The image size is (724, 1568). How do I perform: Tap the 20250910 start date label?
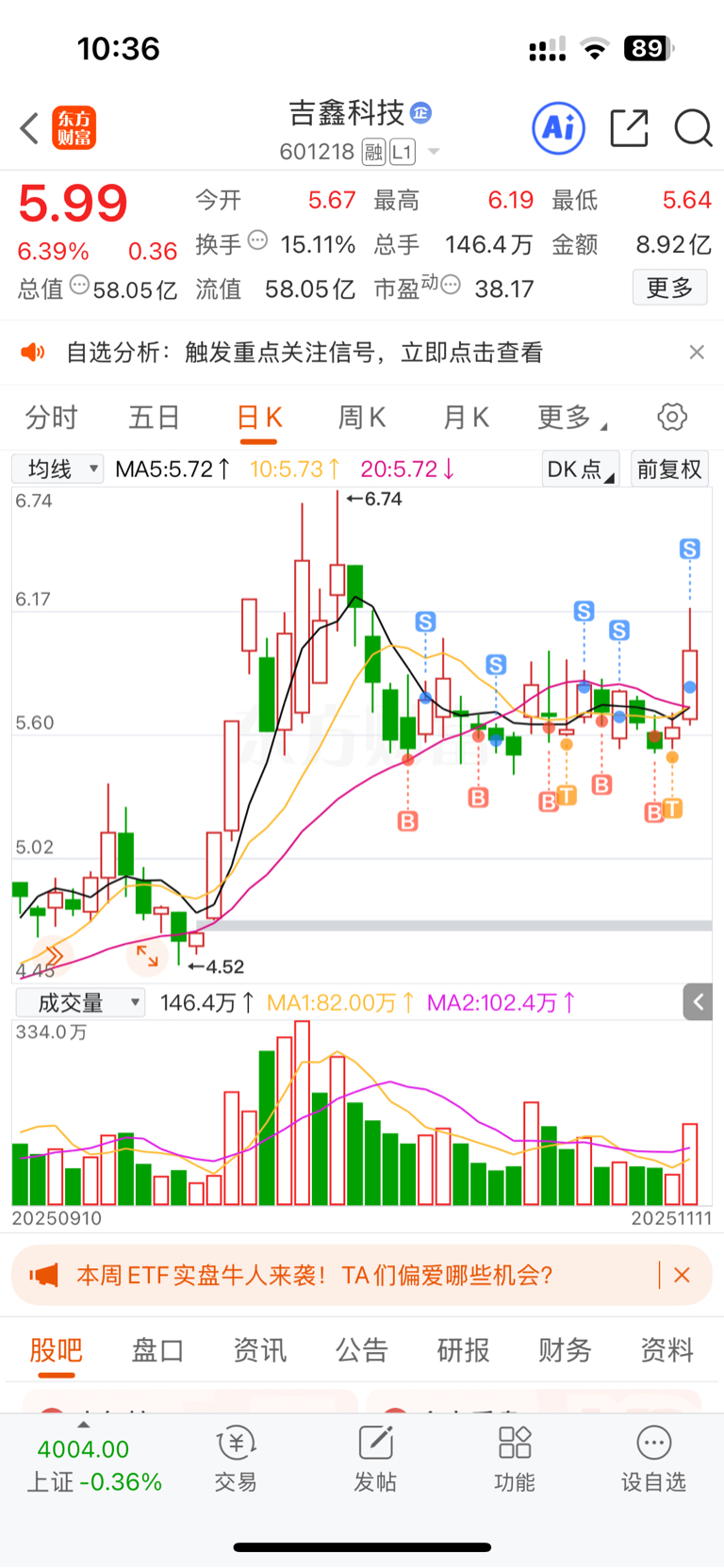pyautogui.click(x=57, y=1218)
